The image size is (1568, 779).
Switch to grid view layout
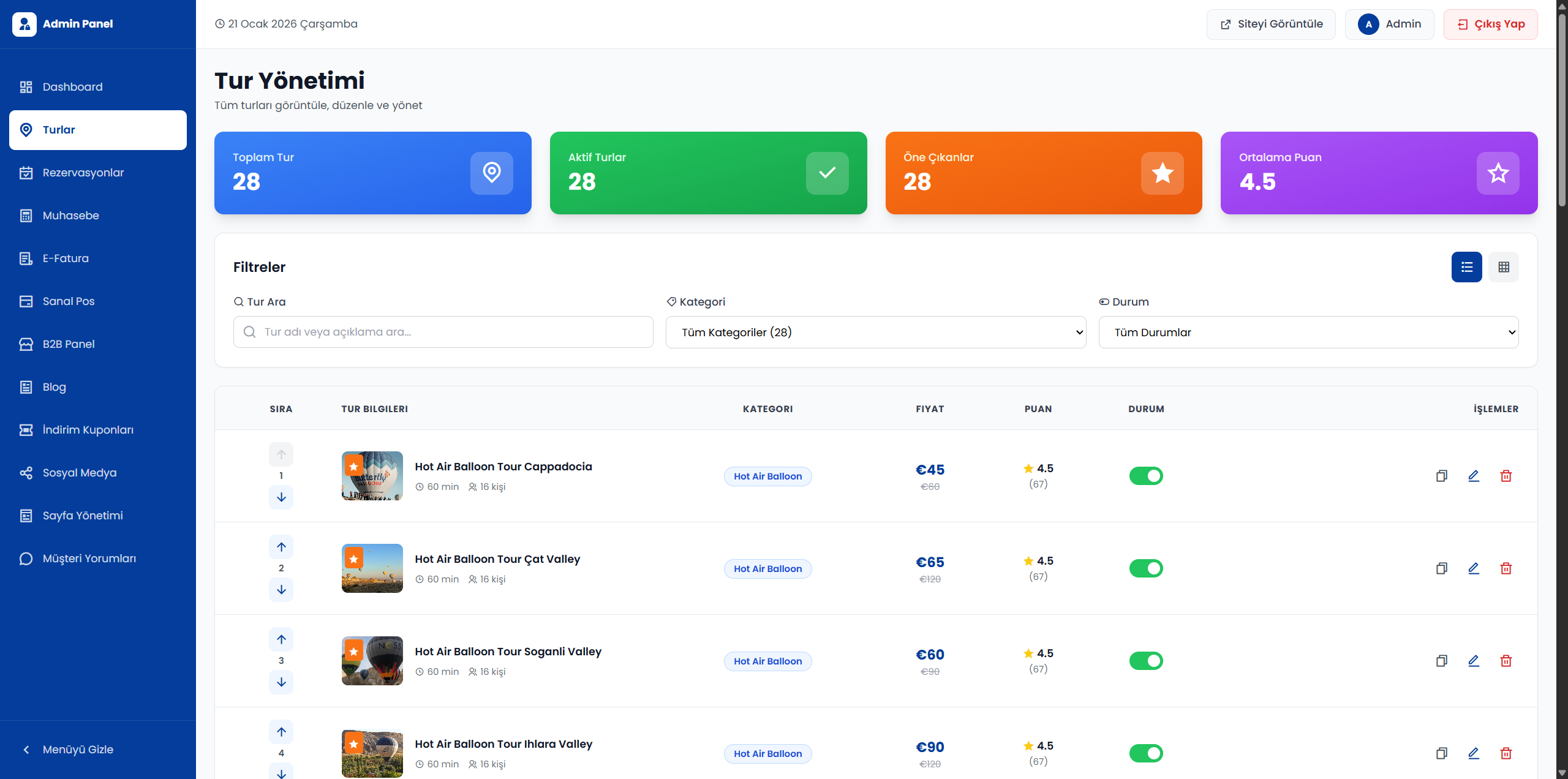coord(1503,267)
